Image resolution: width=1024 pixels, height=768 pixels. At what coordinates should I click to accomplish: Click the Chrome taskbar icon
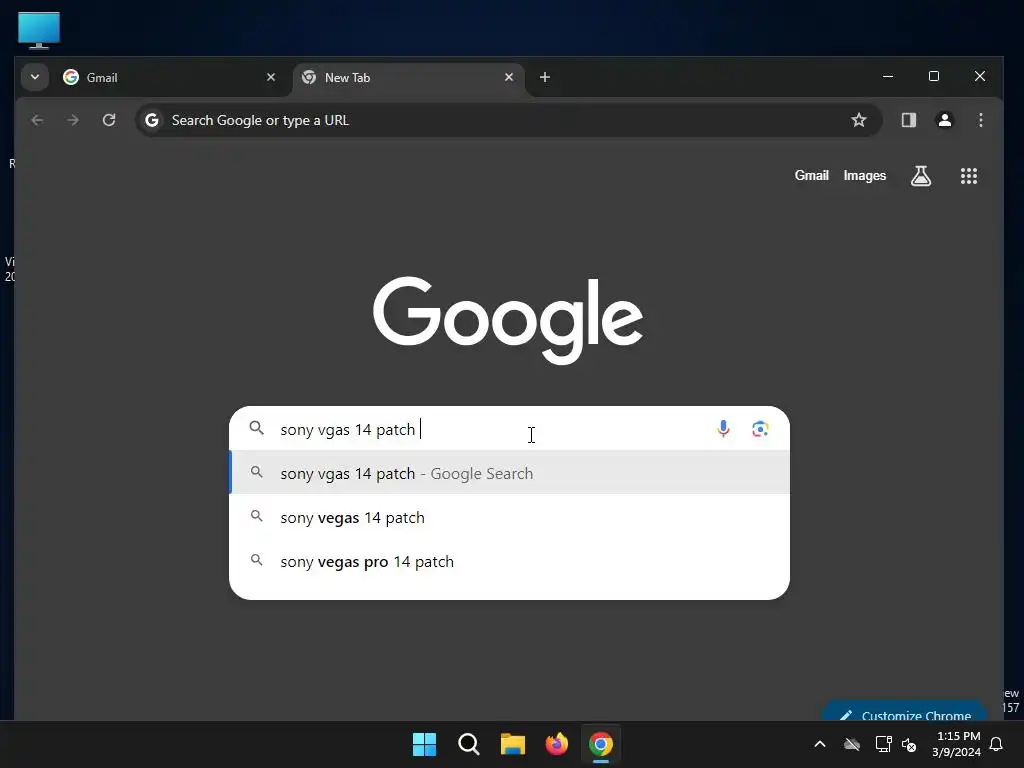tap(601, 744)
